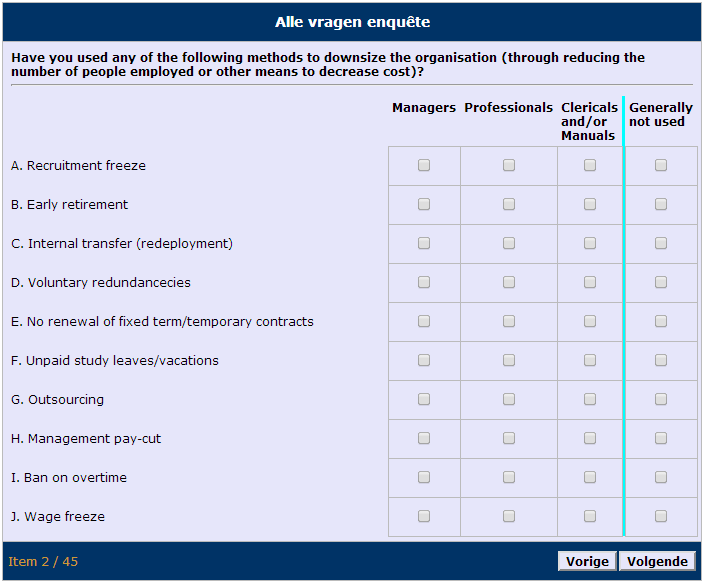Go to next question with Volgende

[x=657, y=561]
